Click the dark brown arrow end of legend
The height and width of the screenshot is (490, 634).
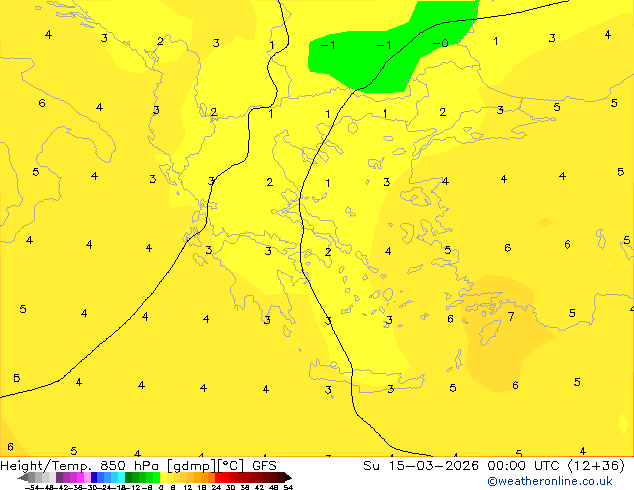(287, 477)
